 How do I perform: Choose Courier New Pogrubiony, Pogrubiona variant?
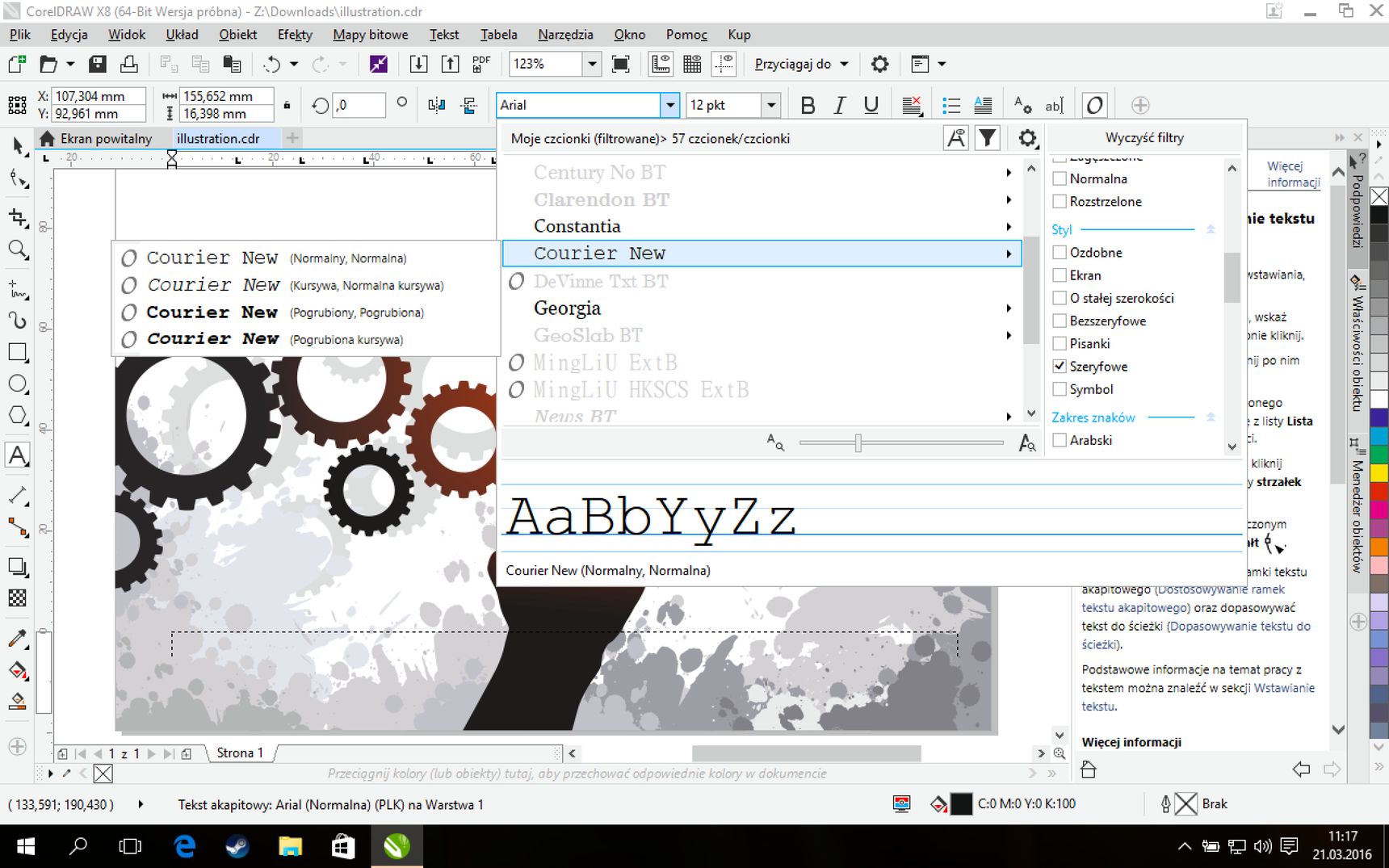tap(306, 312)
